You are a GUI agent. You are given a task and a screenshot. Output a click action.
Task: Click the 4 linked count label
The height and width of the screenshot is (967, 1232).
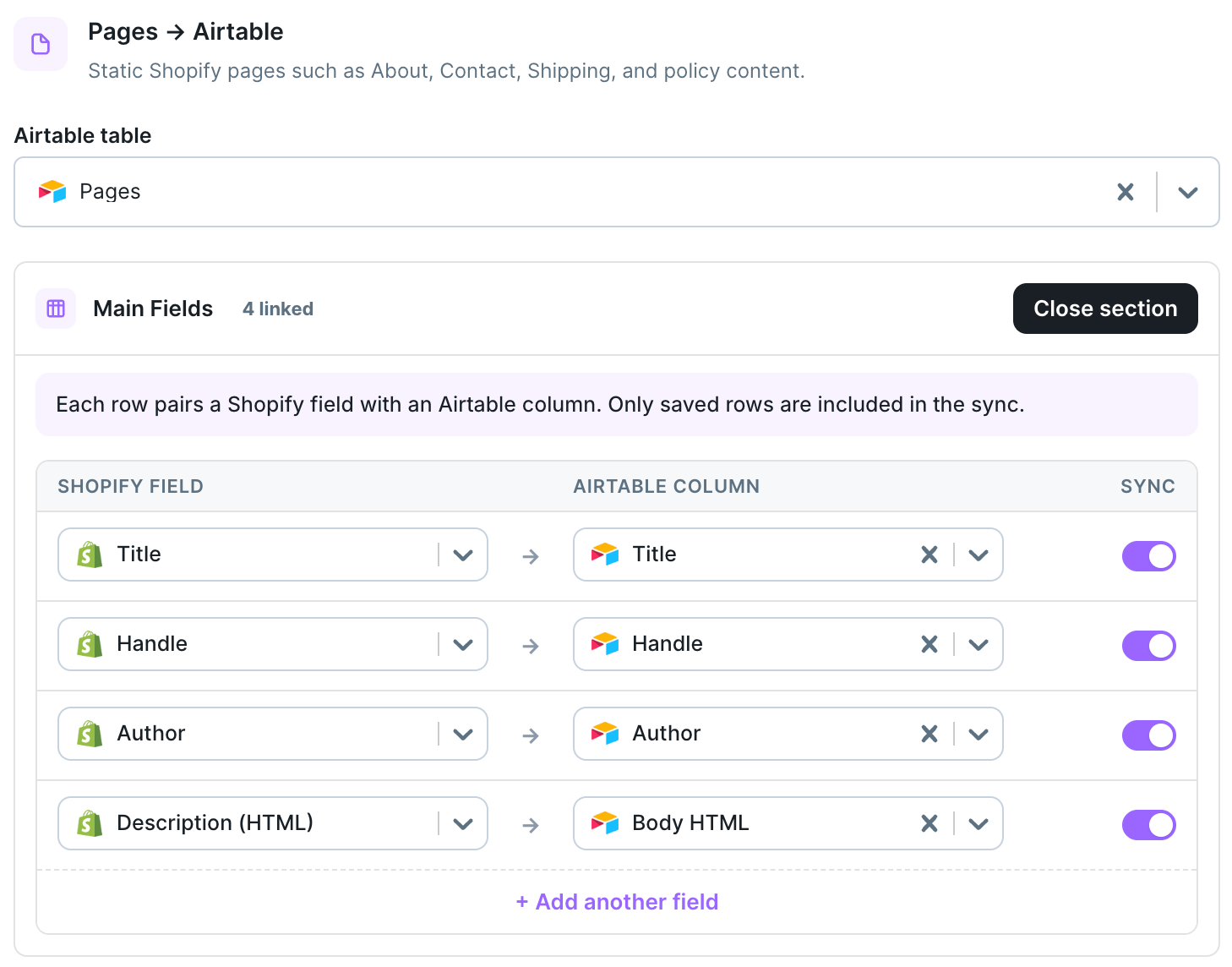click(278, 309)
